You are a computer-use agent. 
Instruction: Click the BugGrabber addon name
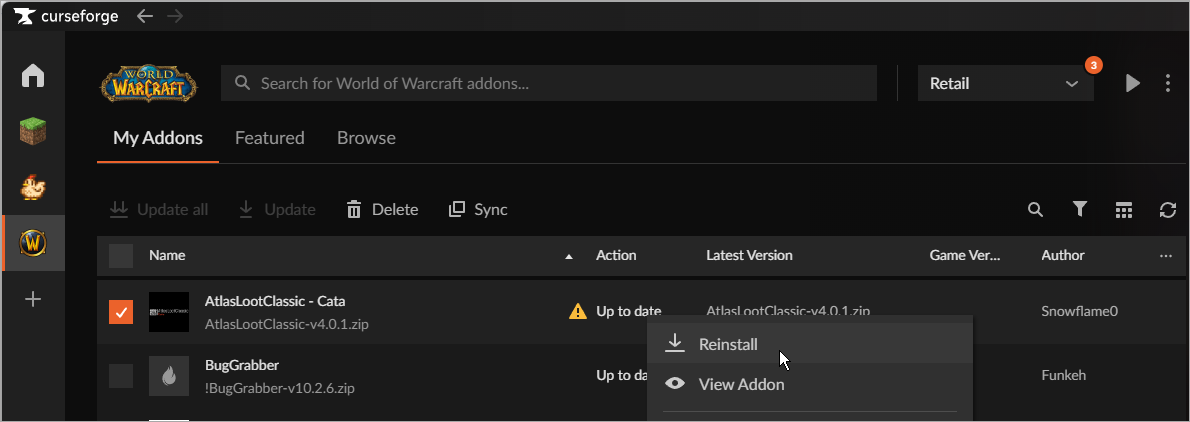(x=242, y=365)
